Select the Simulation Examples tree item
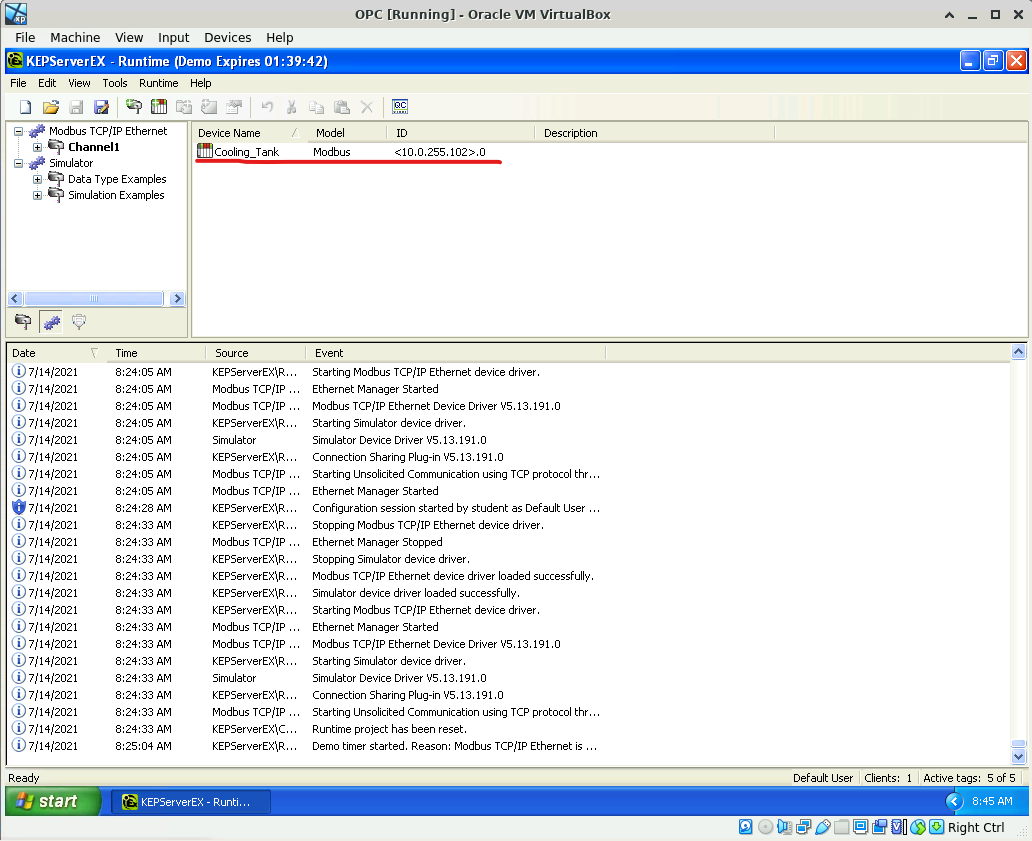This screenshot has height=841, width=1032. click(116, 195)
